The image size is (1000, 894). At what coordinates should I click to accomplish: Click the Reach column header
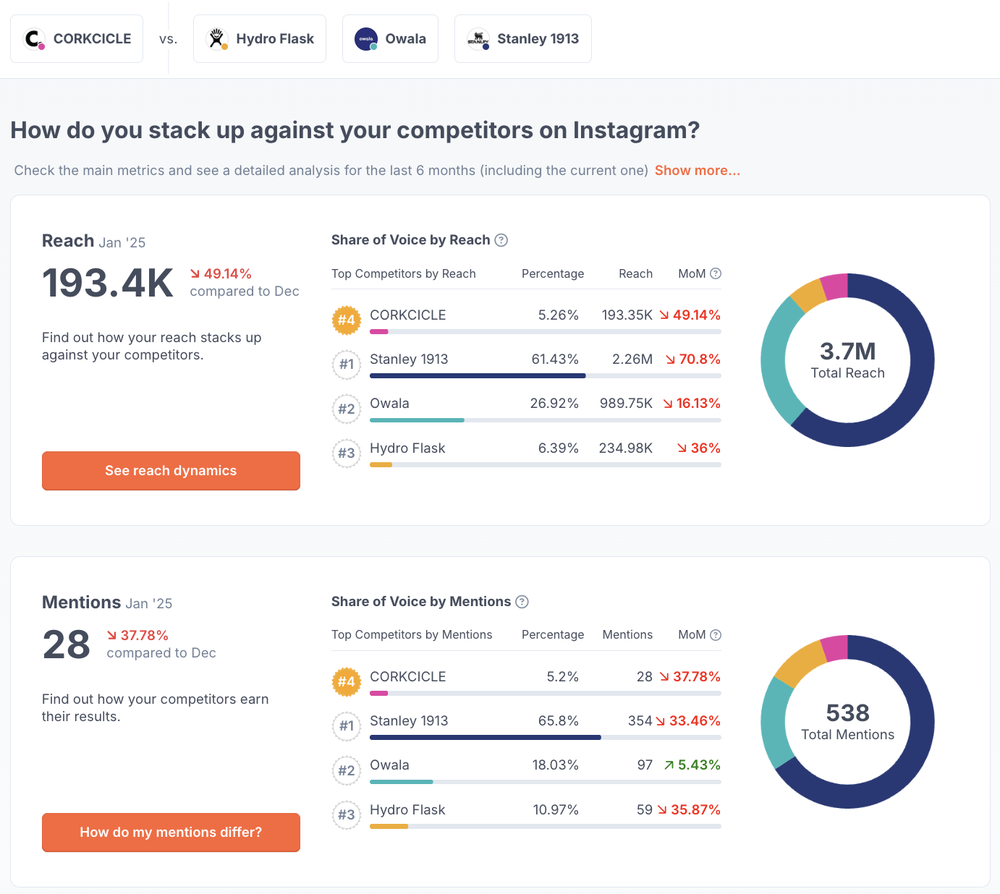point(636,274)
